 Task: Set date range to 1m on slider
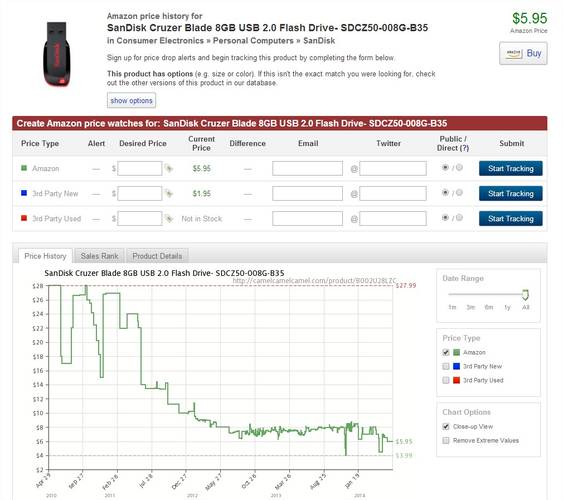tap(452, 307)
